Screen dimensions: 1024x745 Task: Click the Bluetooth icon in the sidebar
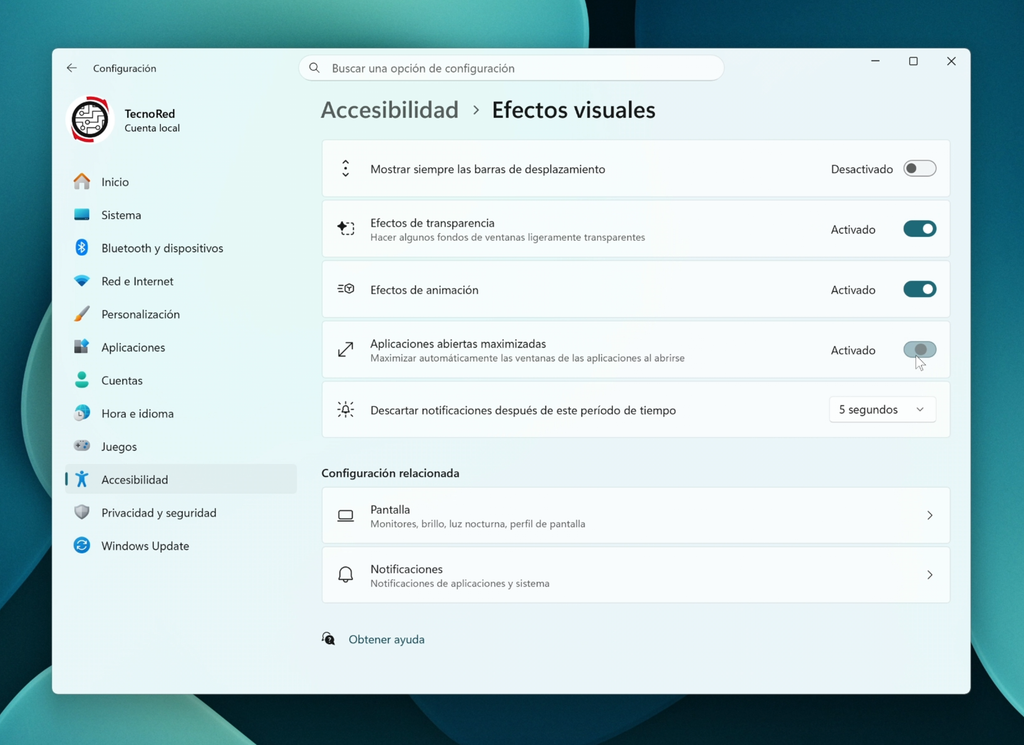coord(82,247)
